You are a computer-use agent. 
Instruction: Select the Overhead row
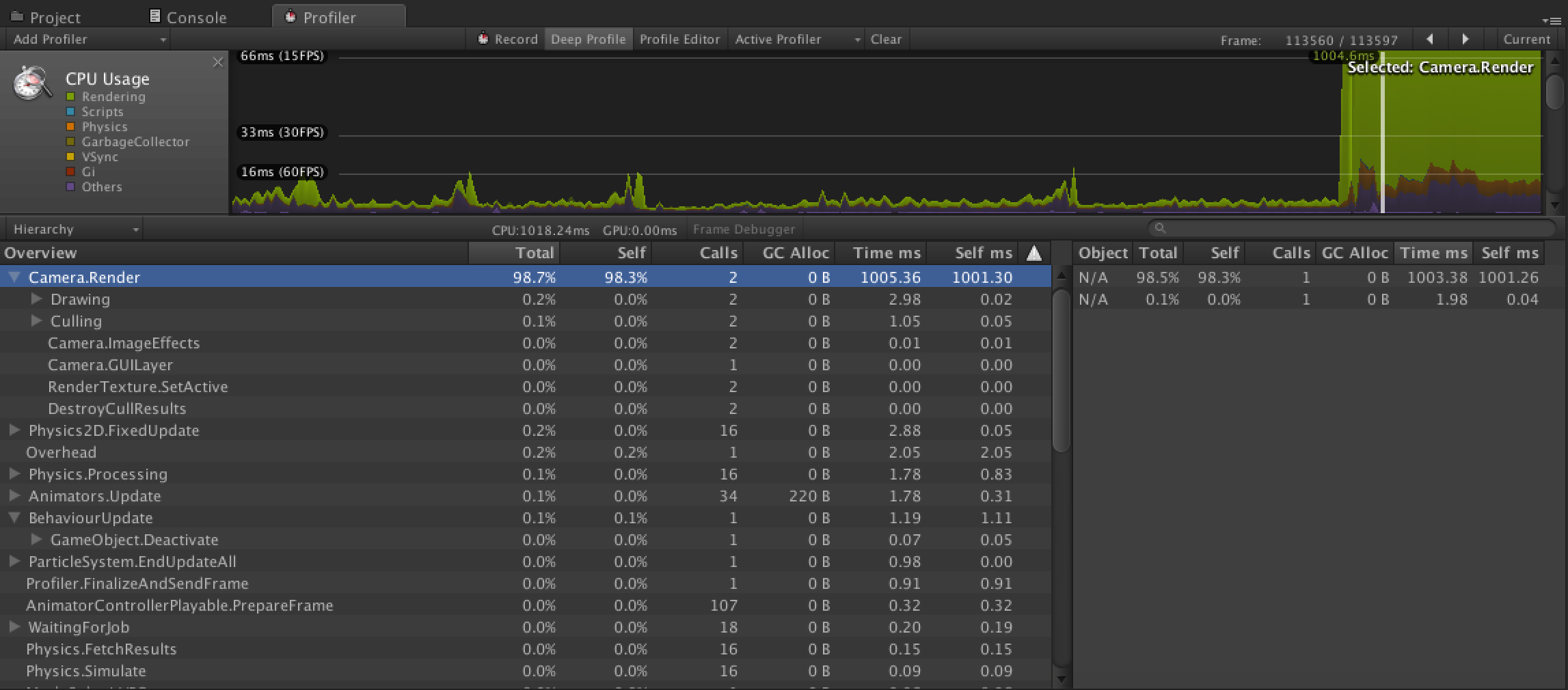coord(525,452)
